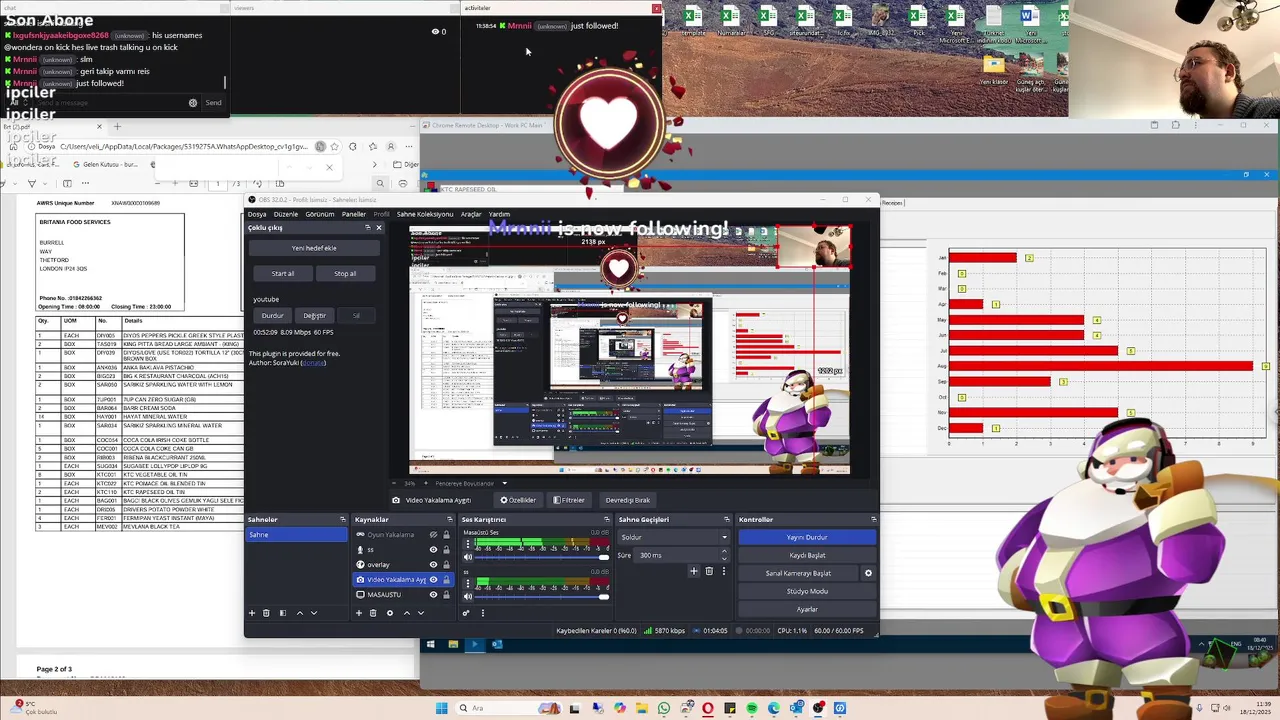Open transition properties three-dot menu
This screenshot has height=720, width=1280.
(x=724, y=571)
